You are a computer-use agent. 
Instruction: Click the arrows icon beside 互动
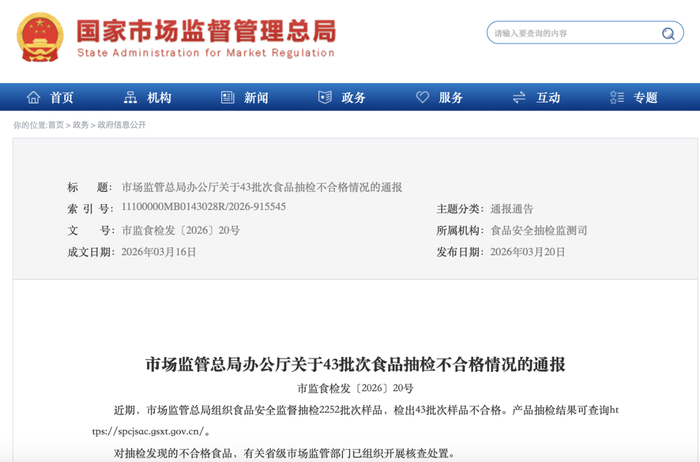point(519,97)
